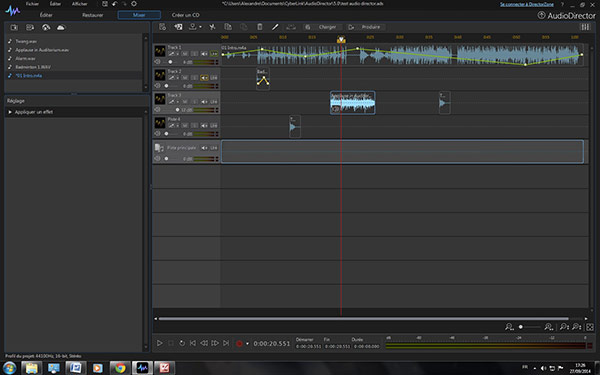Click the Track 3 thumbnail icon
This screenshot has height=375, width=600.
pos(160,99)
